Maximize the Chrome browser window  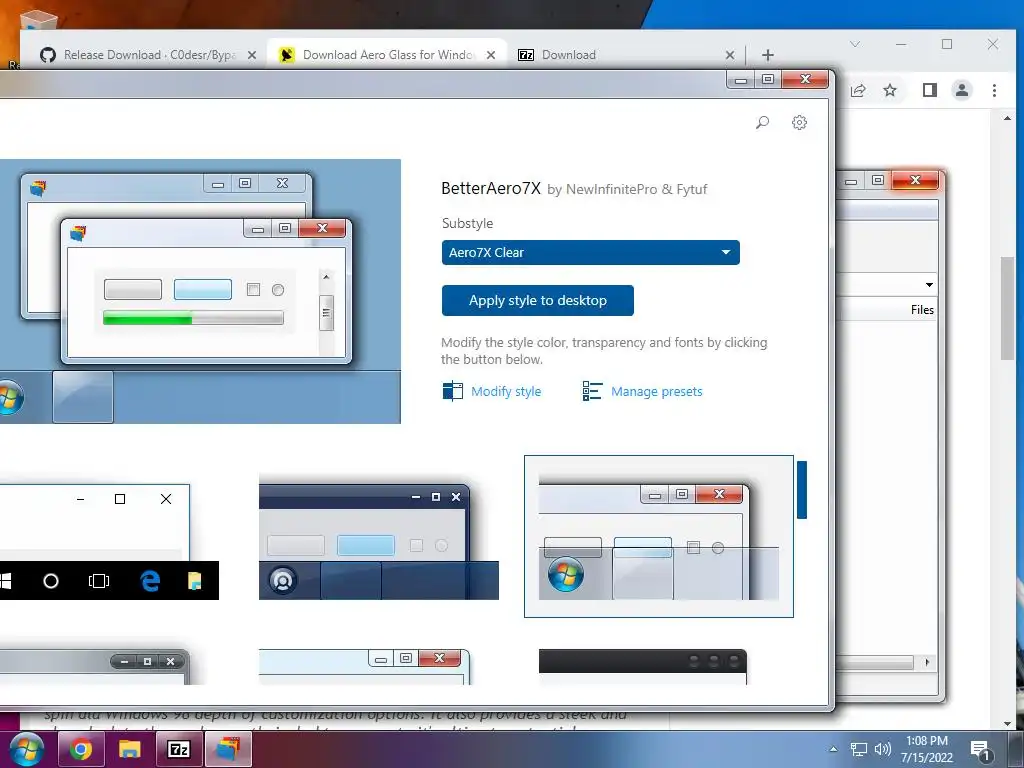click(947, 44)
